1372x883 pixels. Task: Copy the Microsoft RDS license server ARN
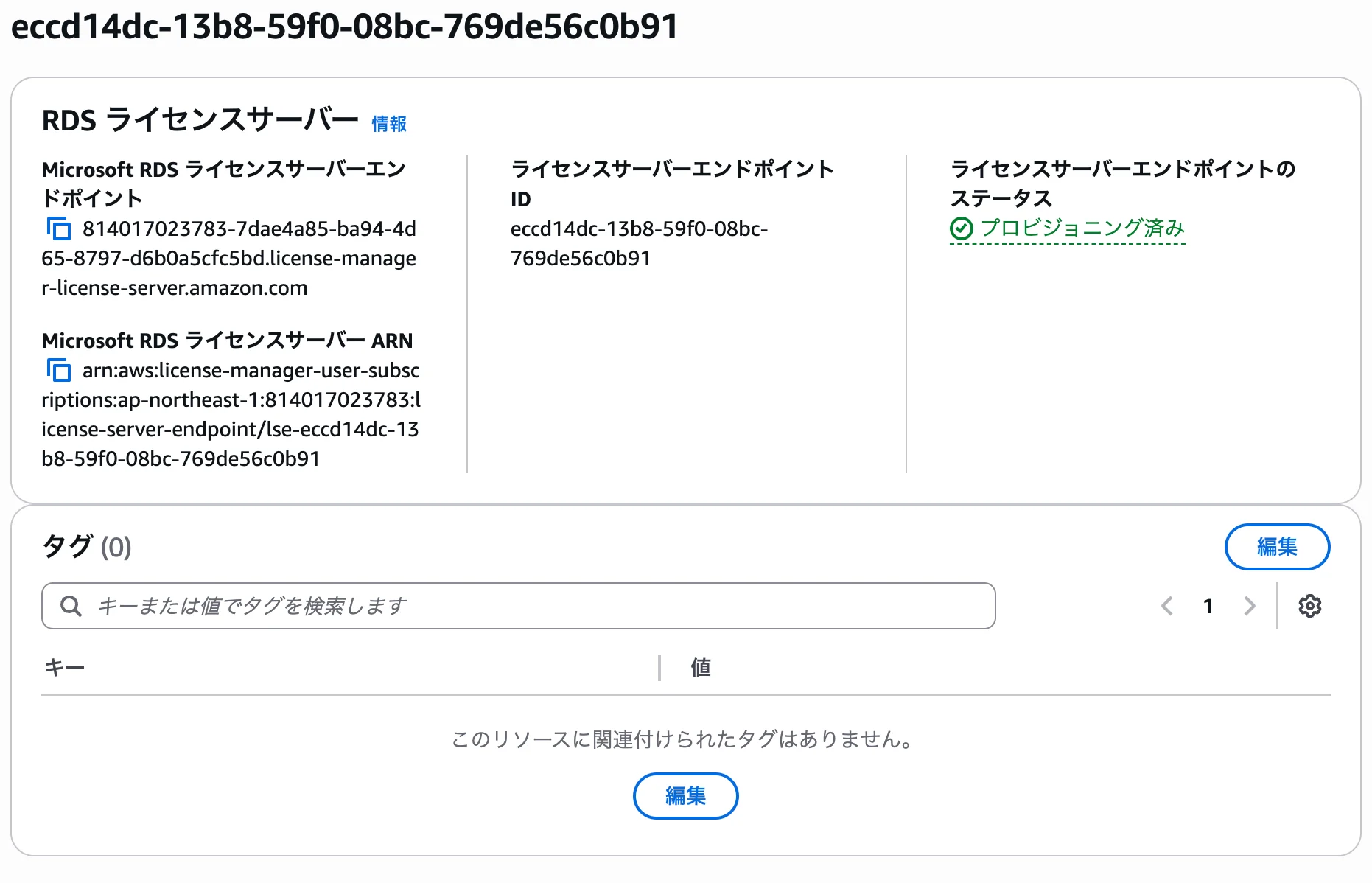point(58,370)
